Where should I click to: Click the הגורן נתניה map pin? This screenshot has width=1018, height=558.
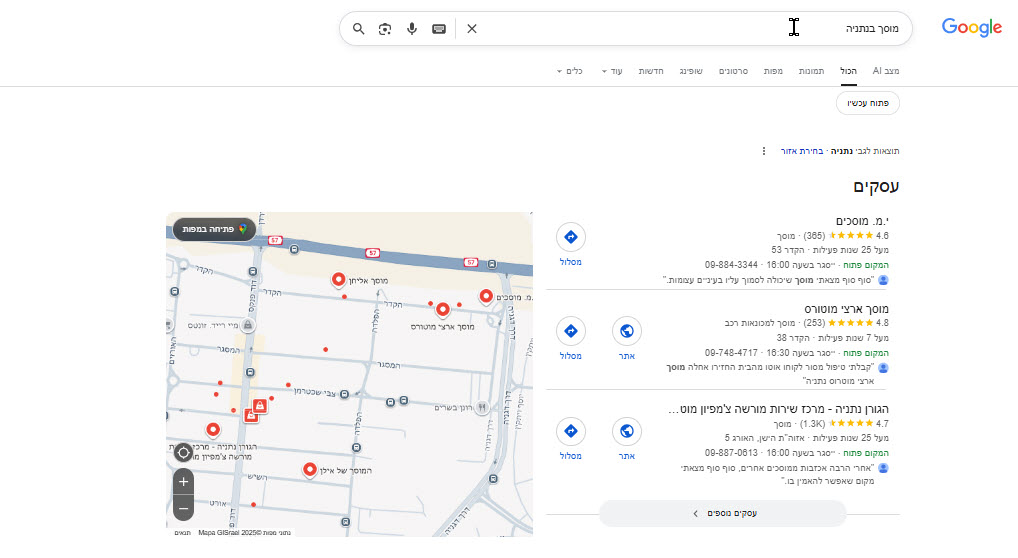[213, 429]
